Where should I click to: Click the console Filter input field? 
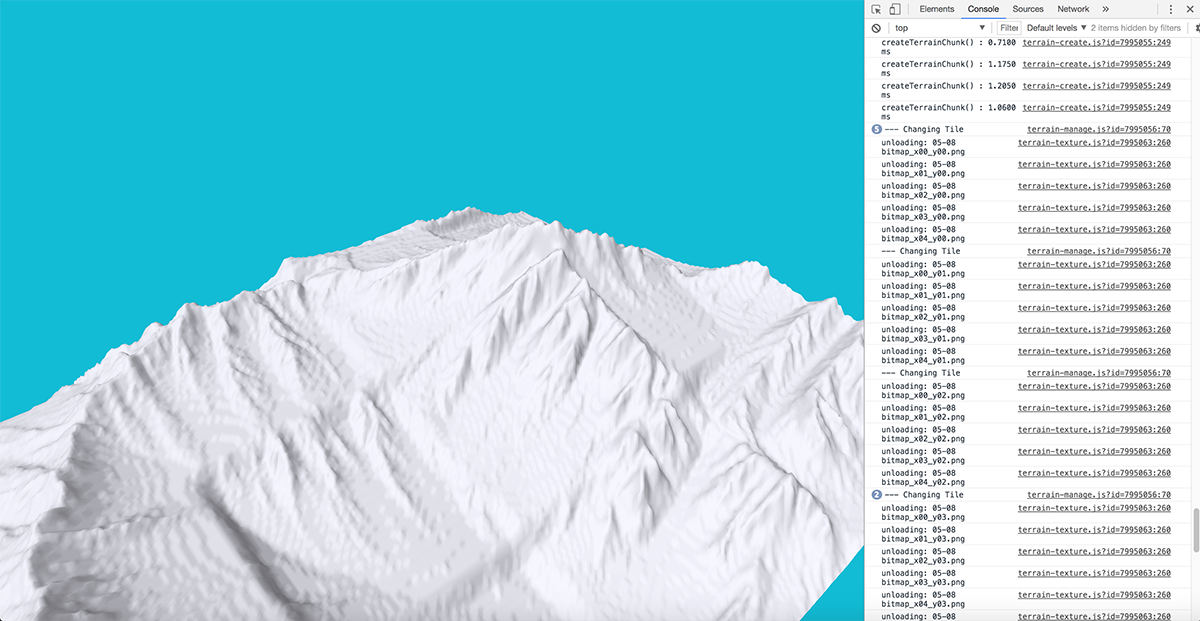(x=1009, y=28)
